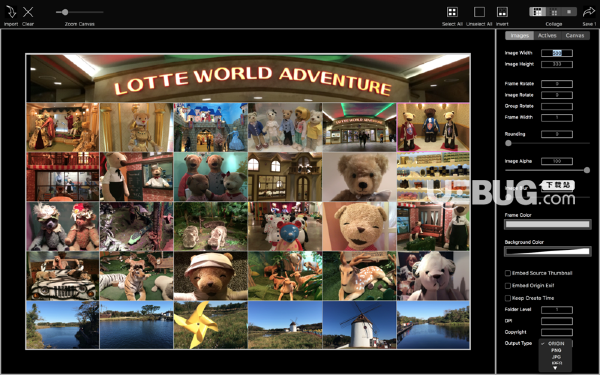Select the pink-highlighted three bears photo

pos(433,127)
